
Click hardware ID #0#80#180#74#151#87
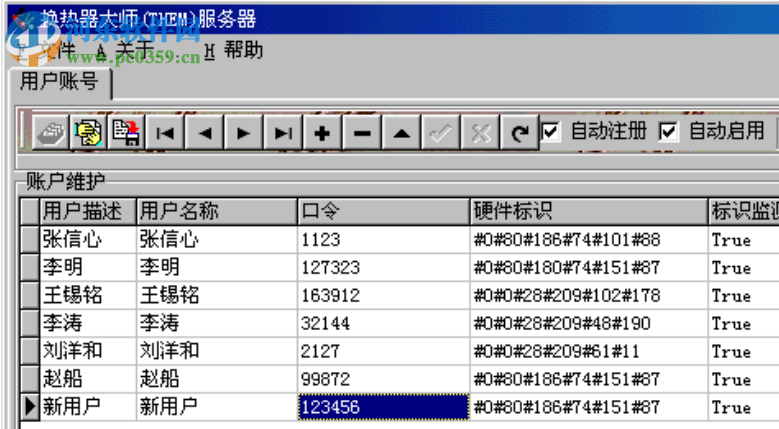click(x=589, y=268)
